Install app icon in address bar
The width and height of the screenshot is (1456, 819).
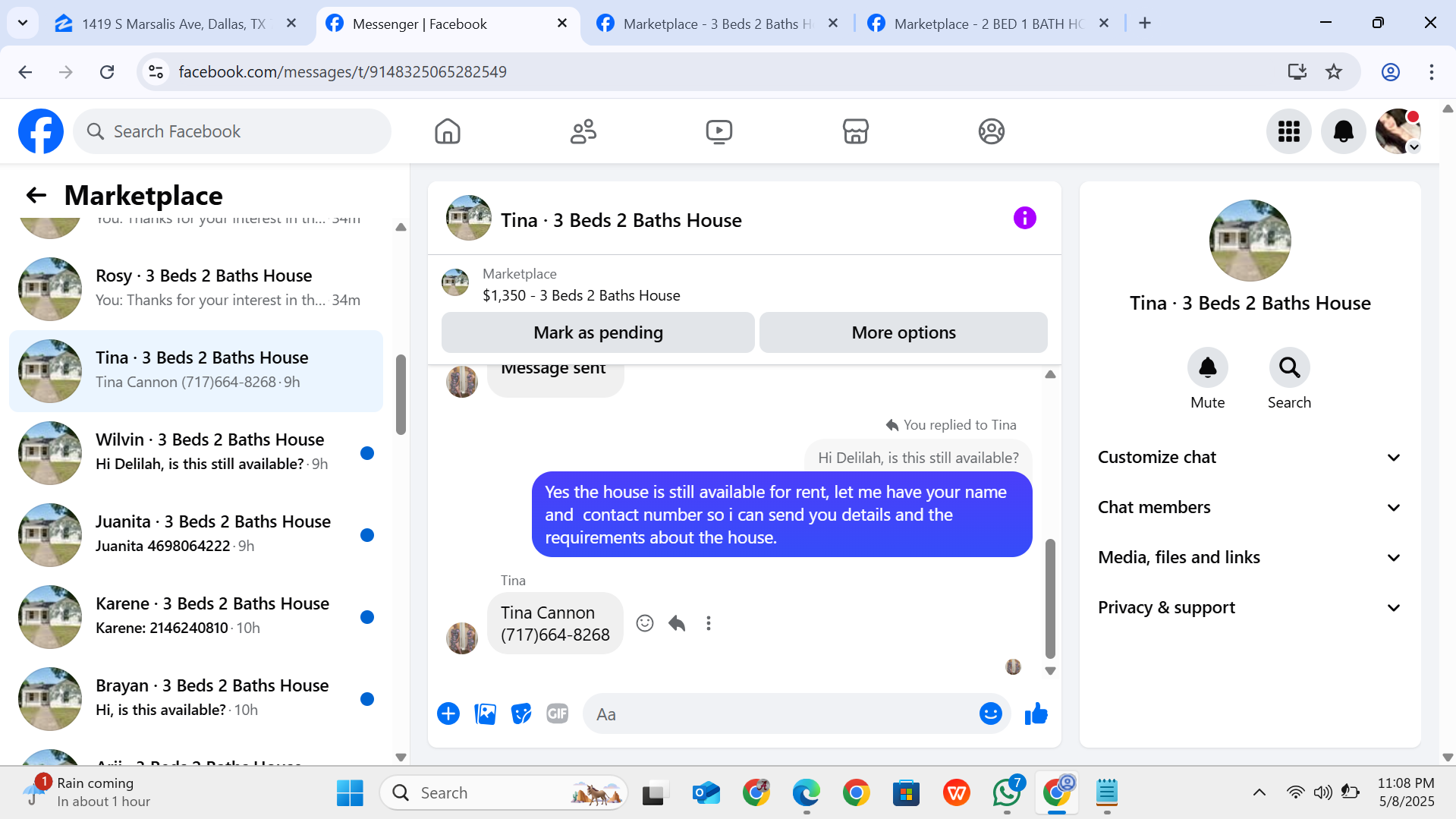point(1297,71)
